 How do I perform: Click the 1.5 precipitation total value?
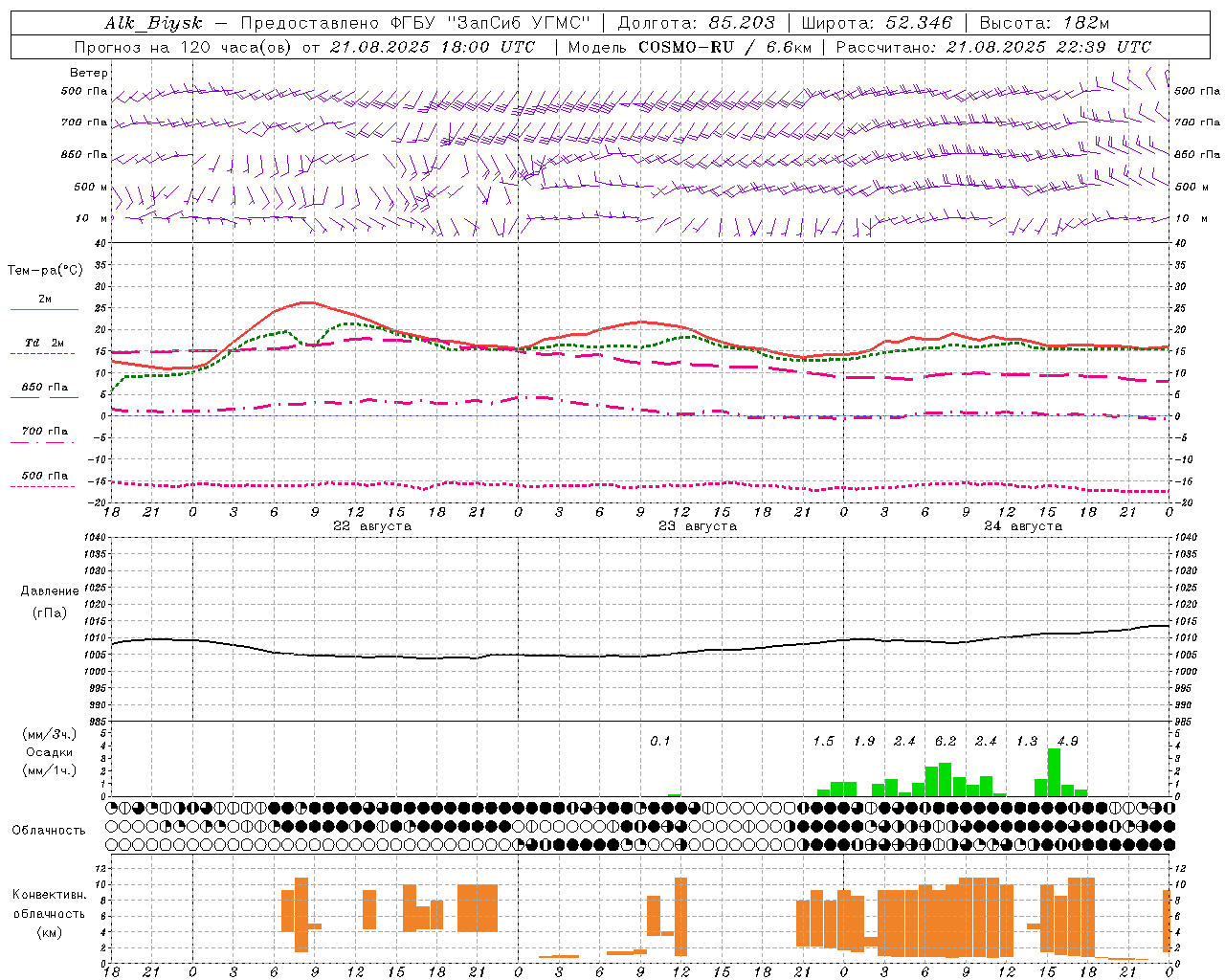click(824, 741)
